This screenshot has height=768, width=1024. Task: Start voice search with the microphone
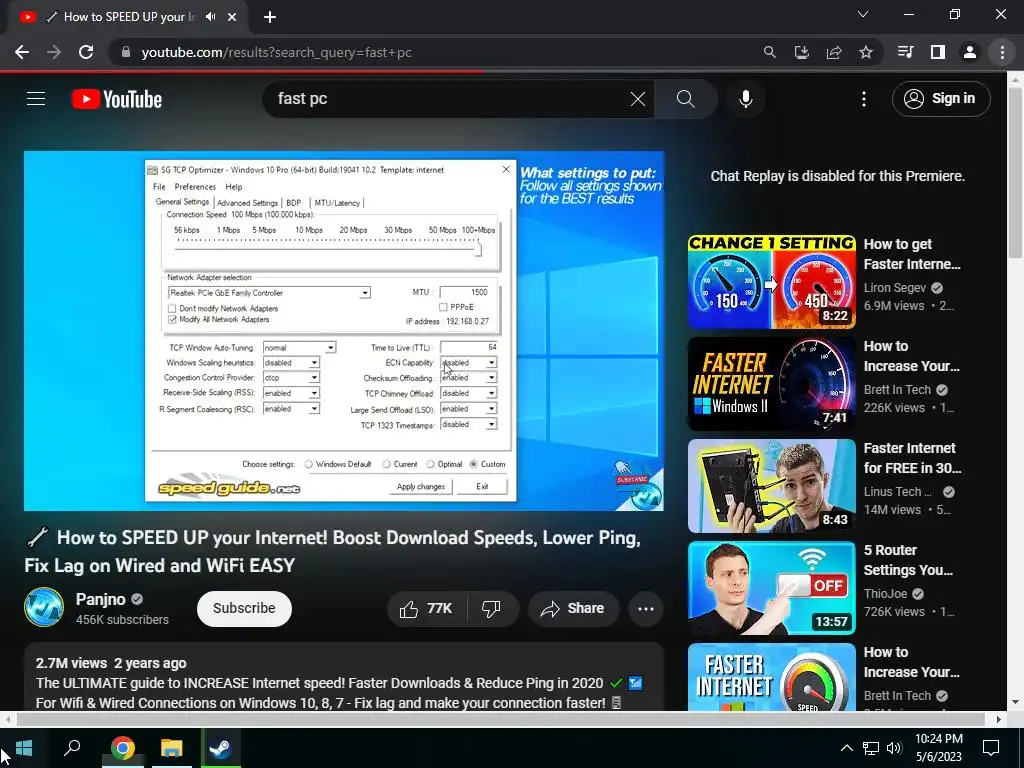(746, 99)
